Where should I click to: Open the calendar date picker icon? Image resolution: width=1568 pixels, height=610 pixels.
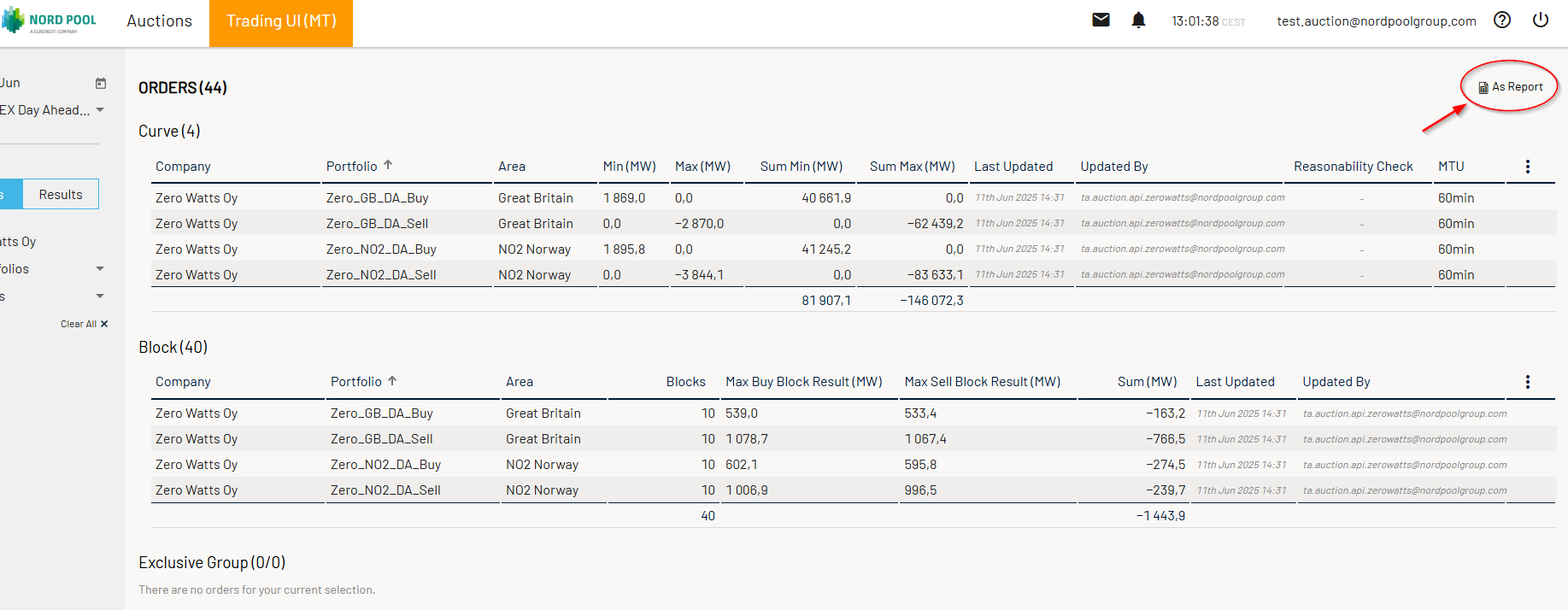101,83
